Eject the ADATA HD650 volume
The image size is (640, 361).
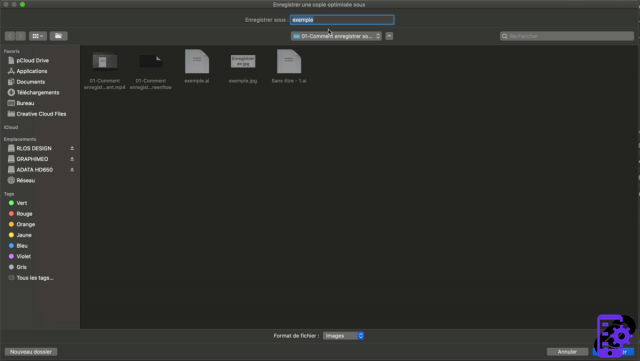pos(72,169)
